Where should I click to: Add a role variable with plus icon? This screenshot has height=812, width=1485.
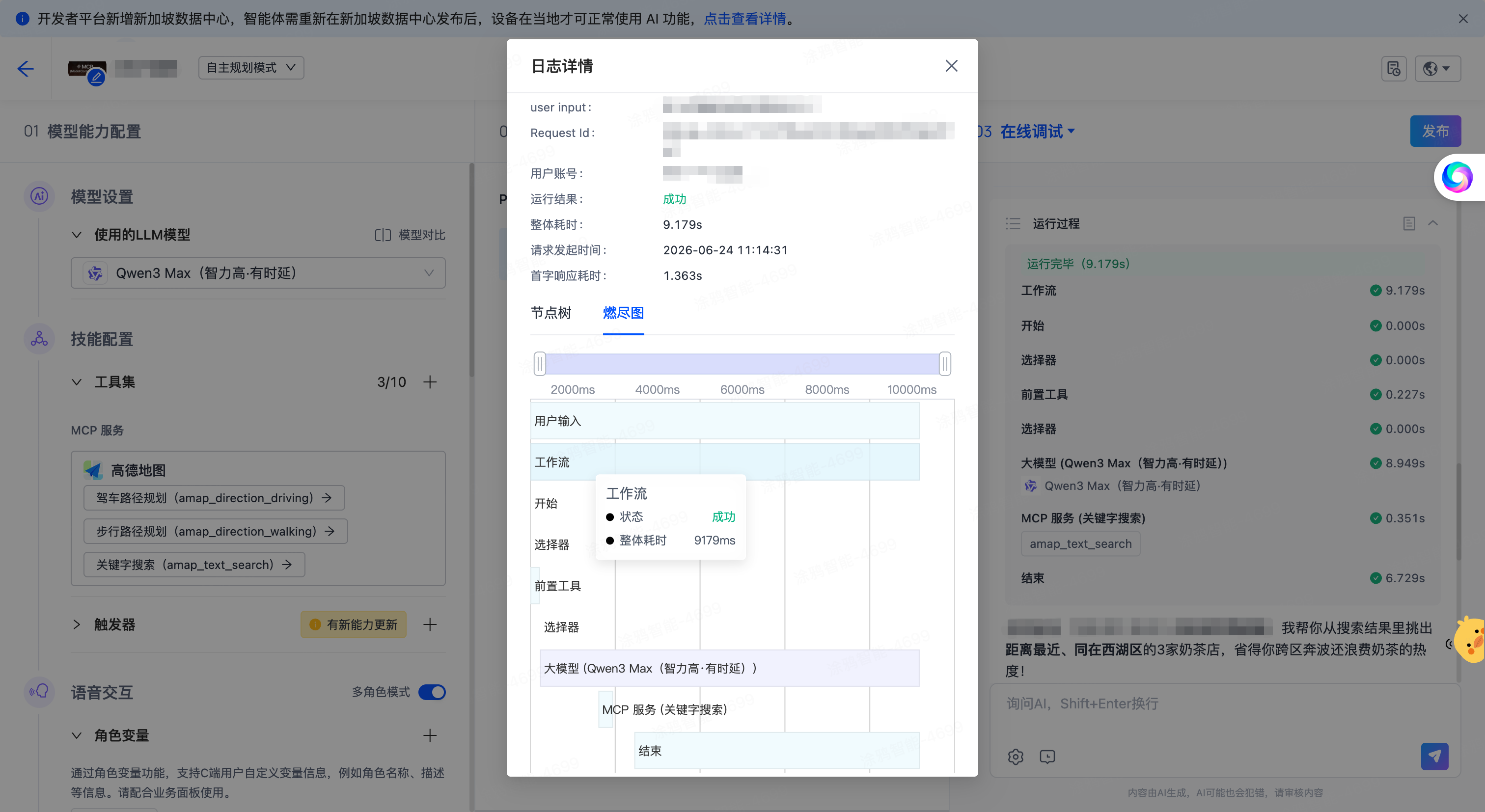pyautogui.click(x=430, y=735)
